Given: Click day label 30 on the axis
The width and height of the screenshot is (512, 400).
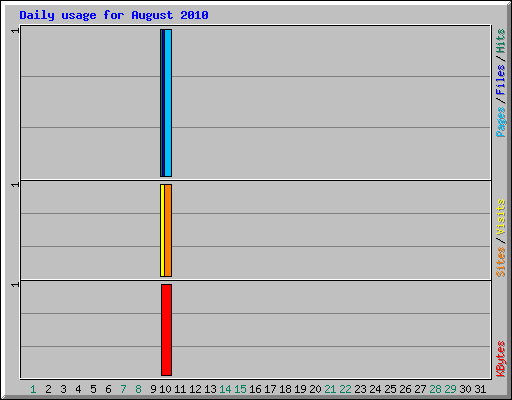Looking at the screenshot, I should pos(465,389).
